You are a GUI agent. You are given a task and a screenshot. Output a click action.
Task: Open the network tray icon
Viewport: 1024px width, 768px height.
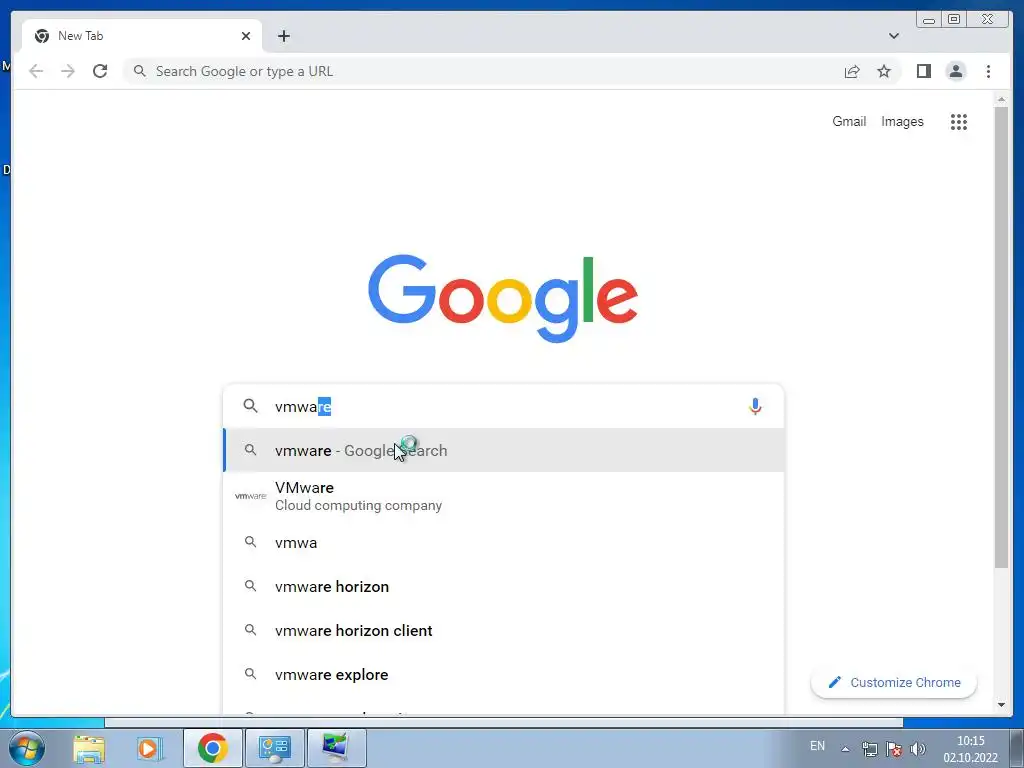[x=869, y=749]
